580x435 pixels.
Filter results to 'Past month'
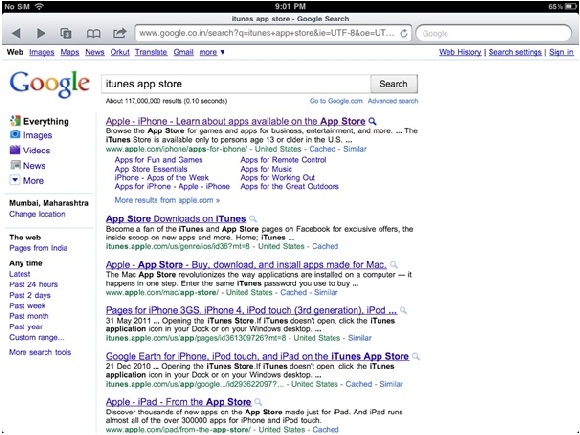point(28,316)
